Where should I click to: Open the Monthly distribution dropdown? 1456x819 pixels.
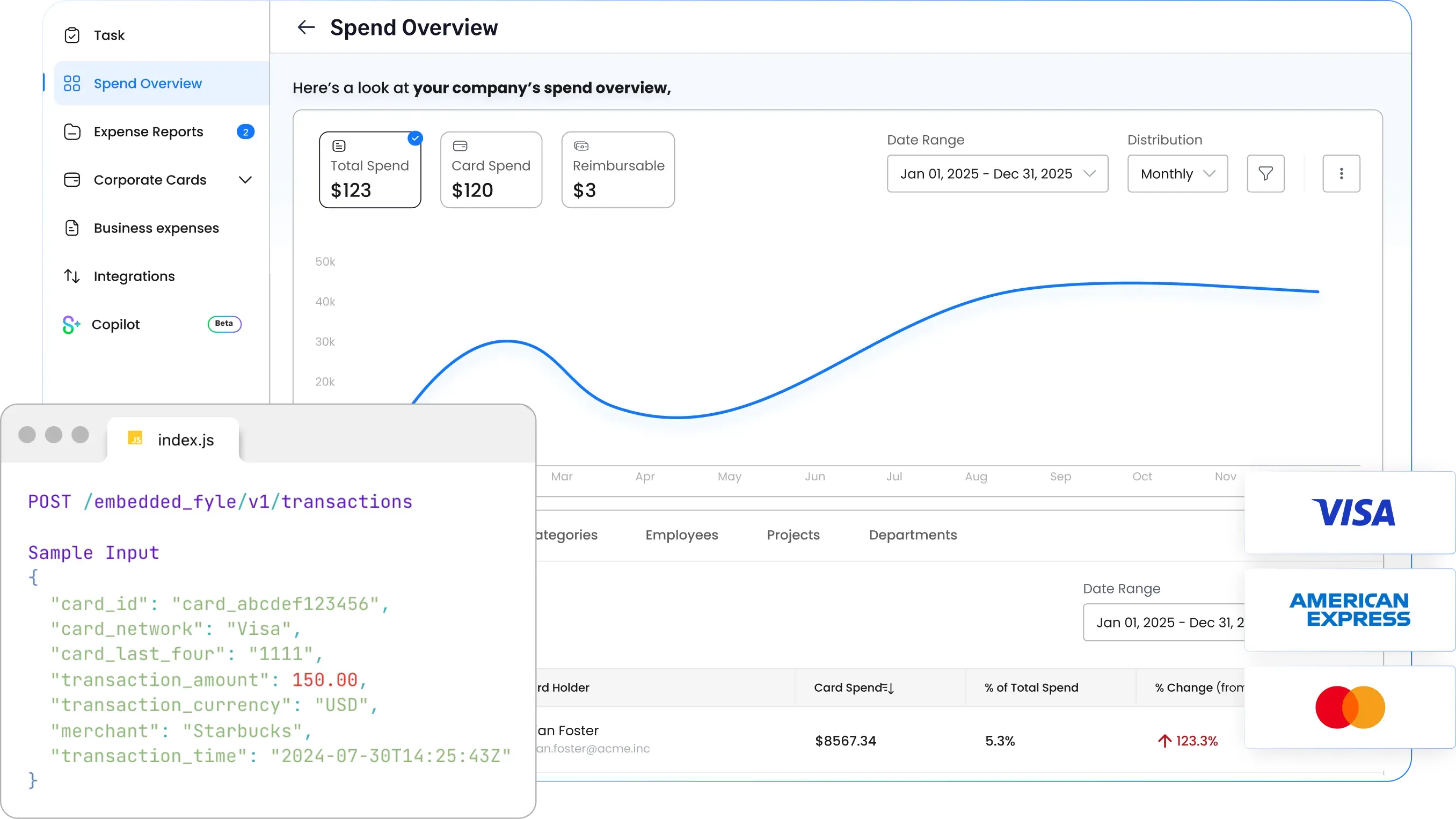pos(1177,173)
